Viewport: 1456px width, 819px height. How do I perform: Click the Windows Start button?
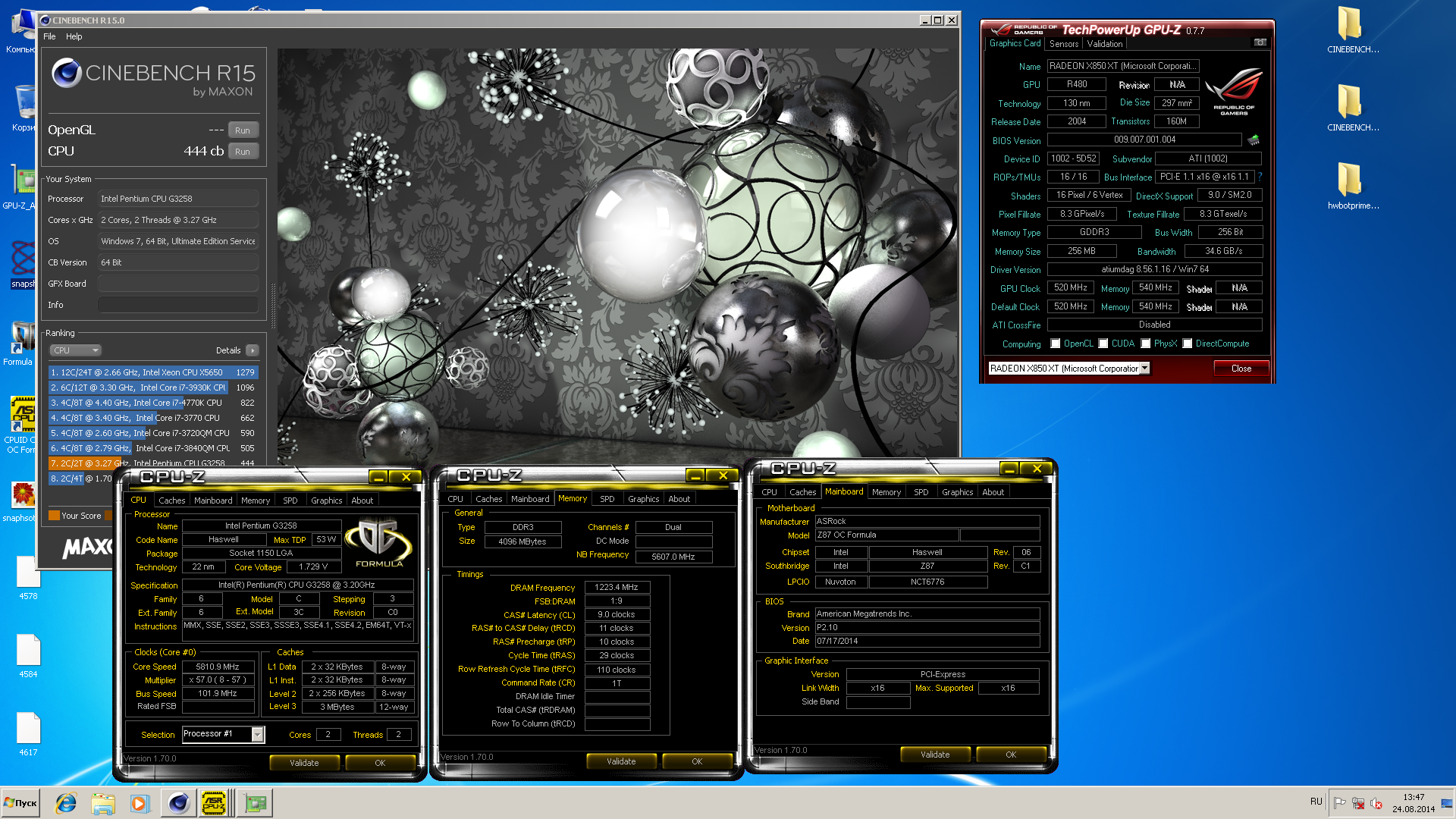click(21, 803)
